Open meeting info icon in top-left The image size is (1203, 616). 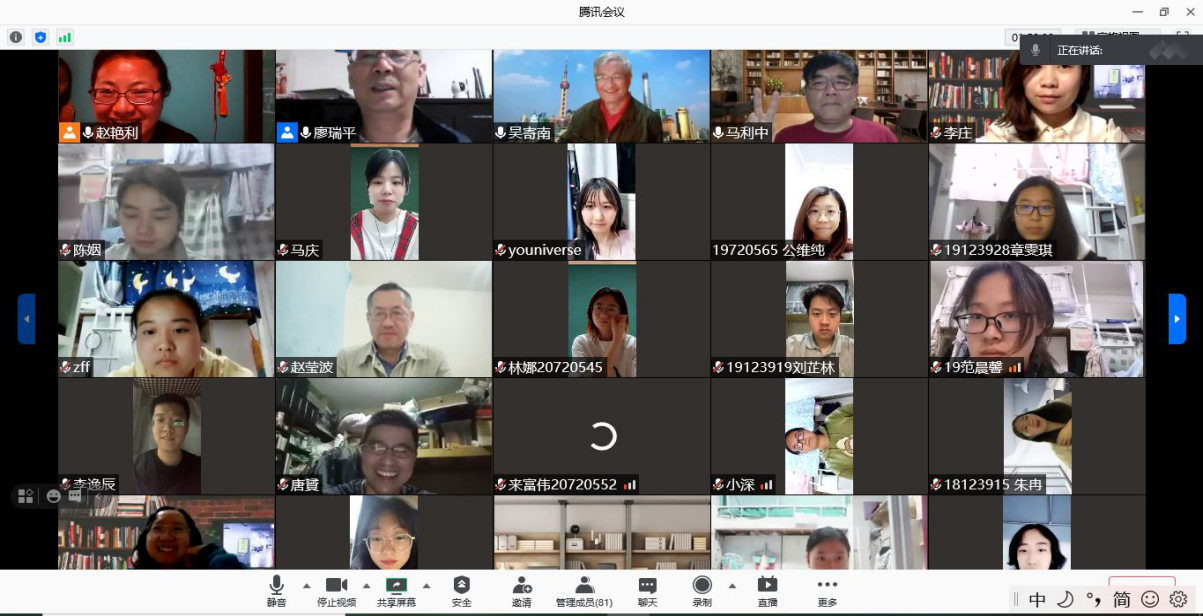pyautogui.click(x=16, y=37)
